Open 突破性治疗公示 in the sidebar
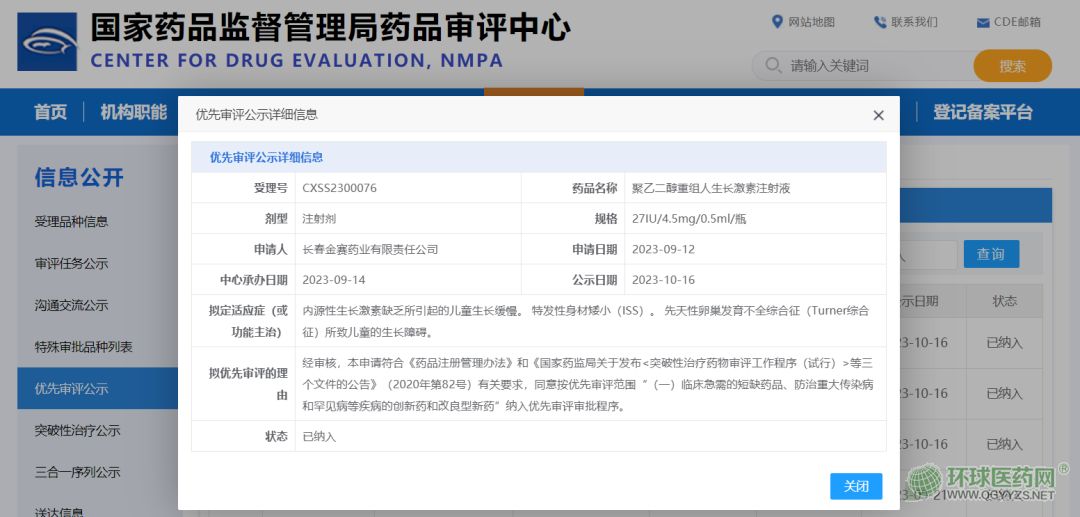The image size is (1080, 517). [77, 430]
